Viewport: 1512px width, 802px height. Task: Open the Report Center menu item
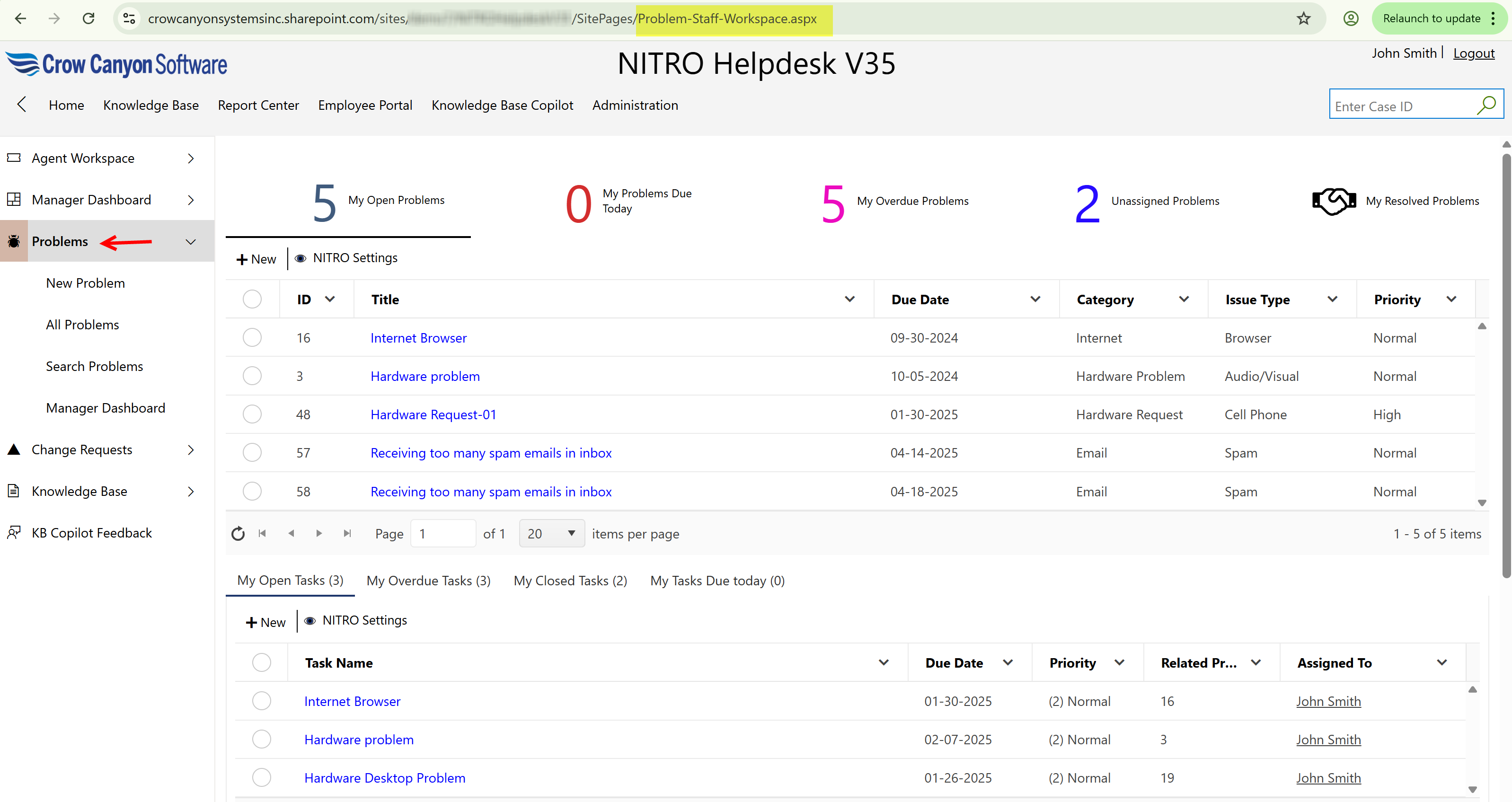click(x=258, y=105)
